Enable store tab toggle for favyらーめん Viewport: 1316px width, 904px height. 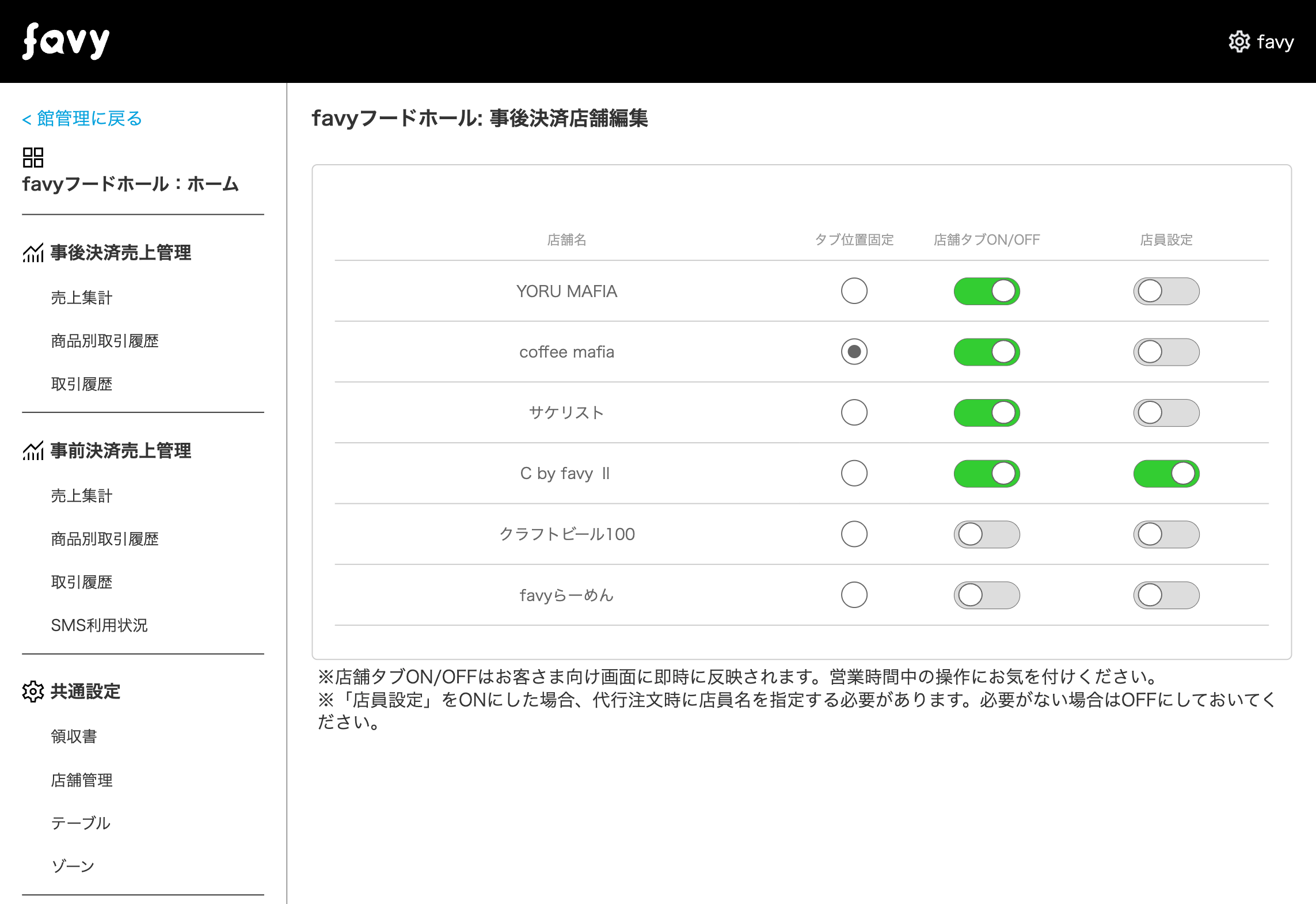coord(987,595)
